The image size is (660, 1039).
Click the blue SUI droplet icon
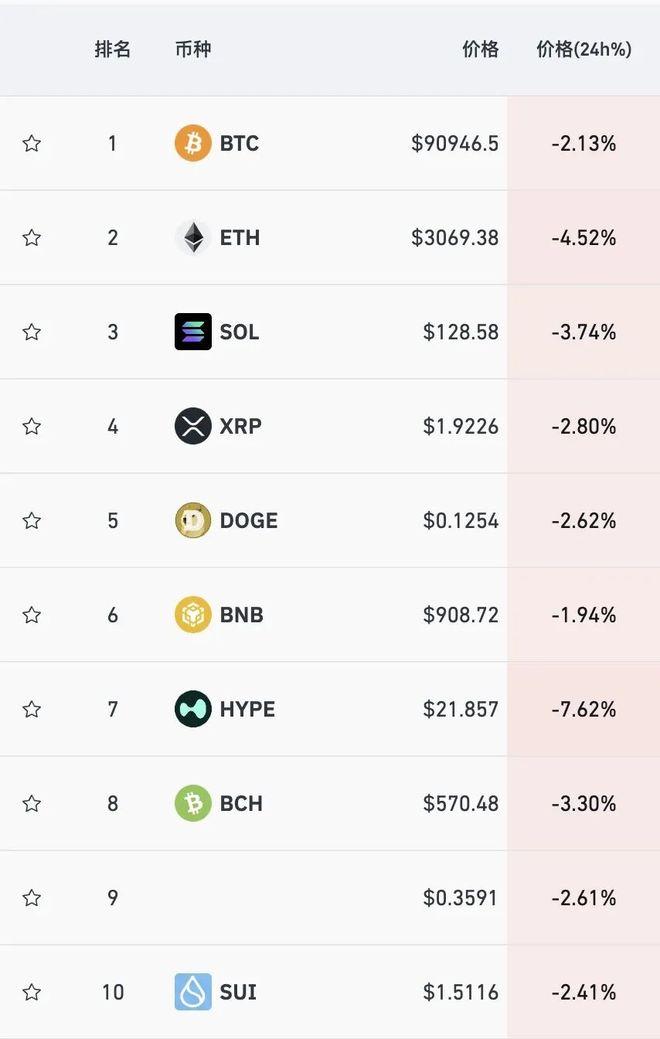click(x=193, y=992)
